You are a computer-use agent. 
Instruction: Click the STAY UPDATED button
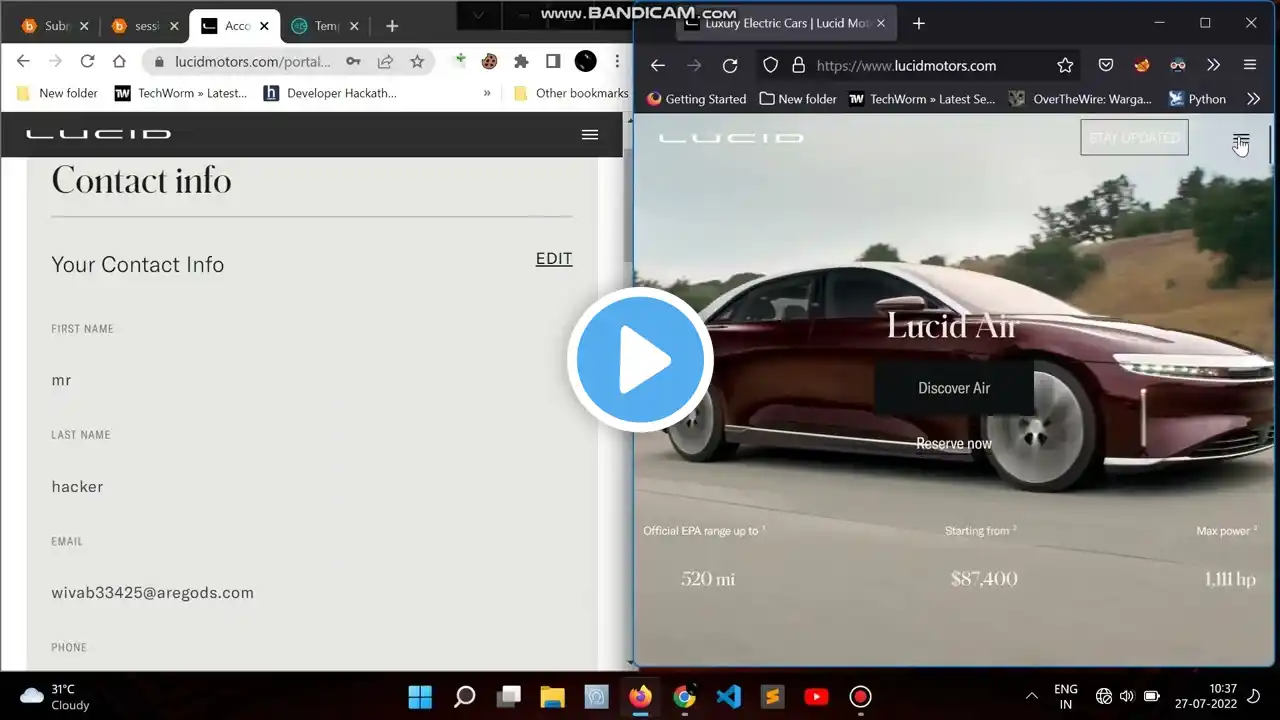1134,138
